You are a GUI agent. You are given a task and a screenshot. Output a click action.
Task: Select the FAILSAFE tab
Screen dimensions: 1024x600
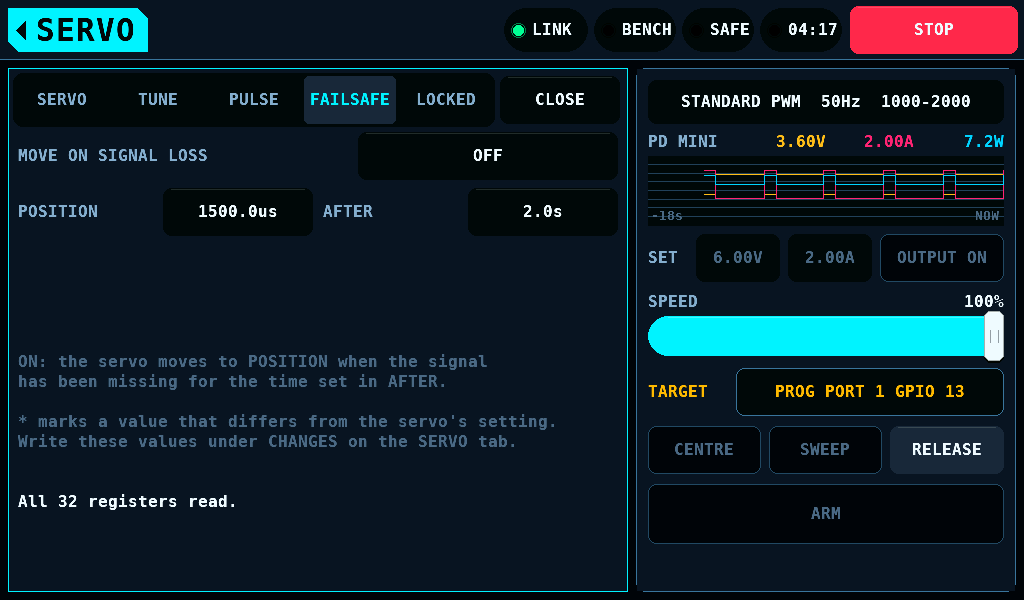point(350,100)
